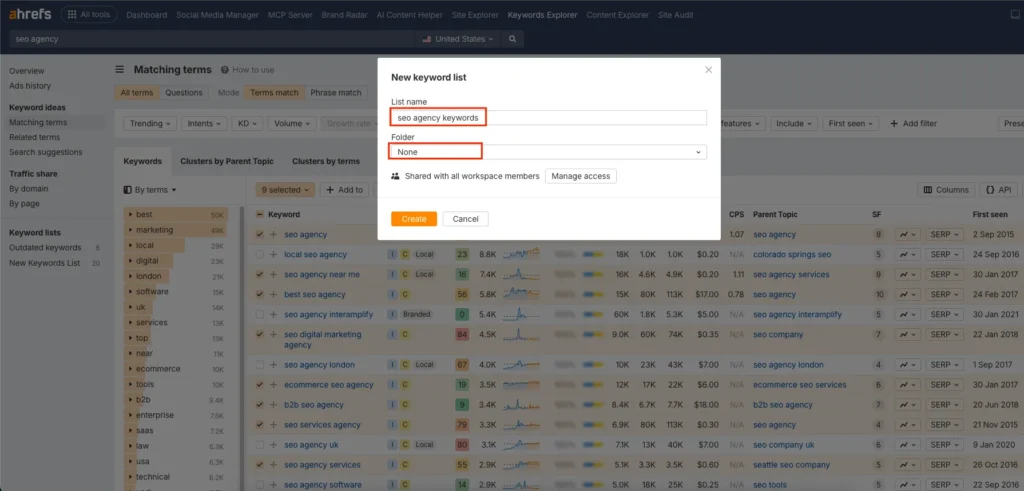Switch to Clusters by terms tab
This screenshot has width=1024, height=491.
(x=326, y=161)
